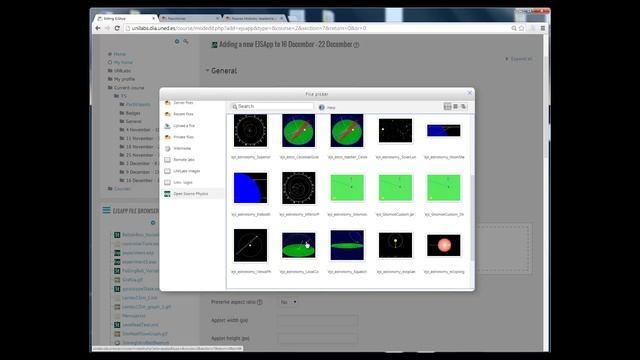Viewport: 640px width, 360px height.
Task: Expand the My profile navigation item
Action: click(x=124, y=79)
